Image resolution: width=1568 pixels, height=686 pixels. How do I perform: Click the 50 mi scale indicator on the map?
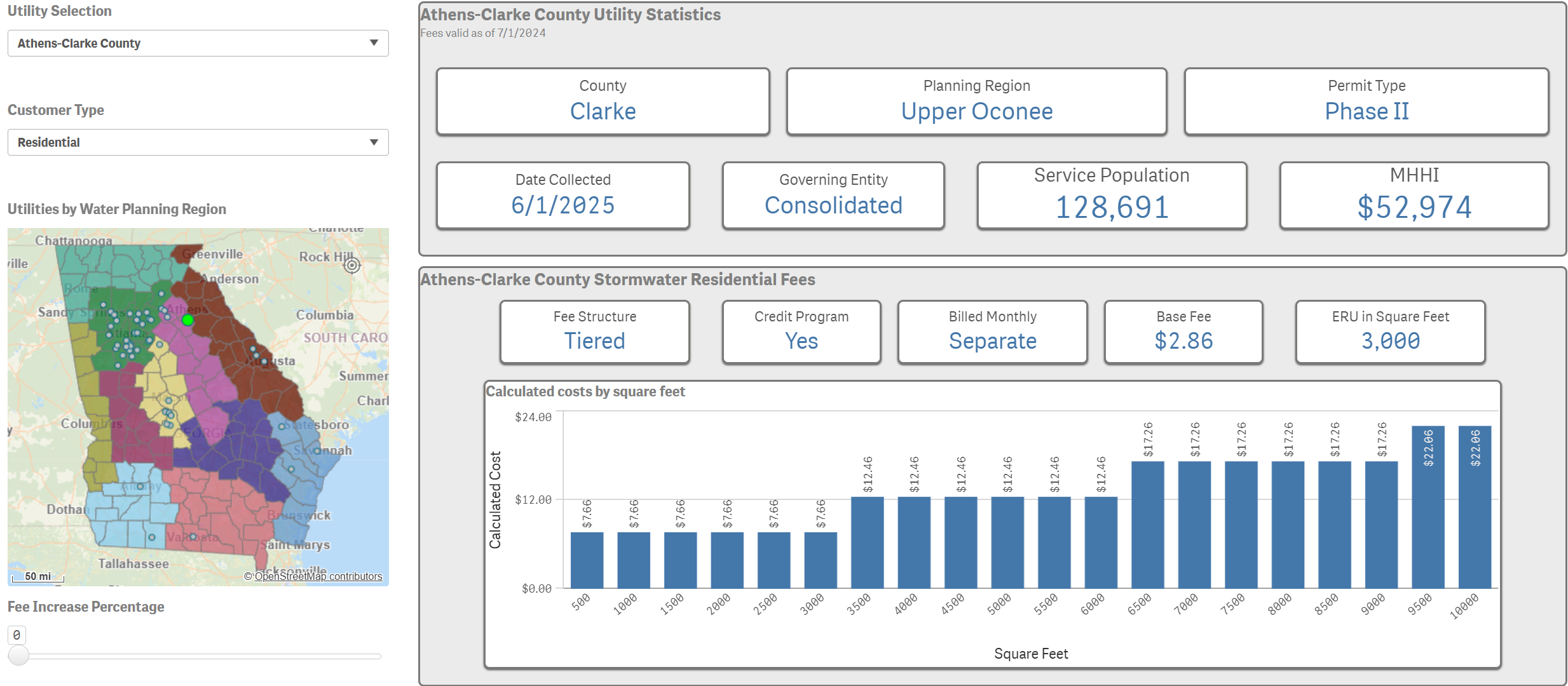37,576
